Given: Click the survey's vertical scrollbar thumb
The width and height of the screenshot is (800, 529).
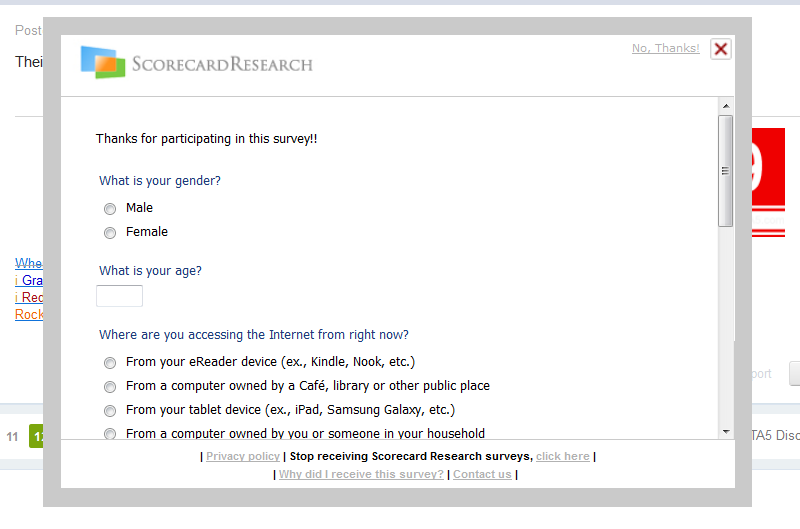Looking at the screenshot, I should click(726, 170).
